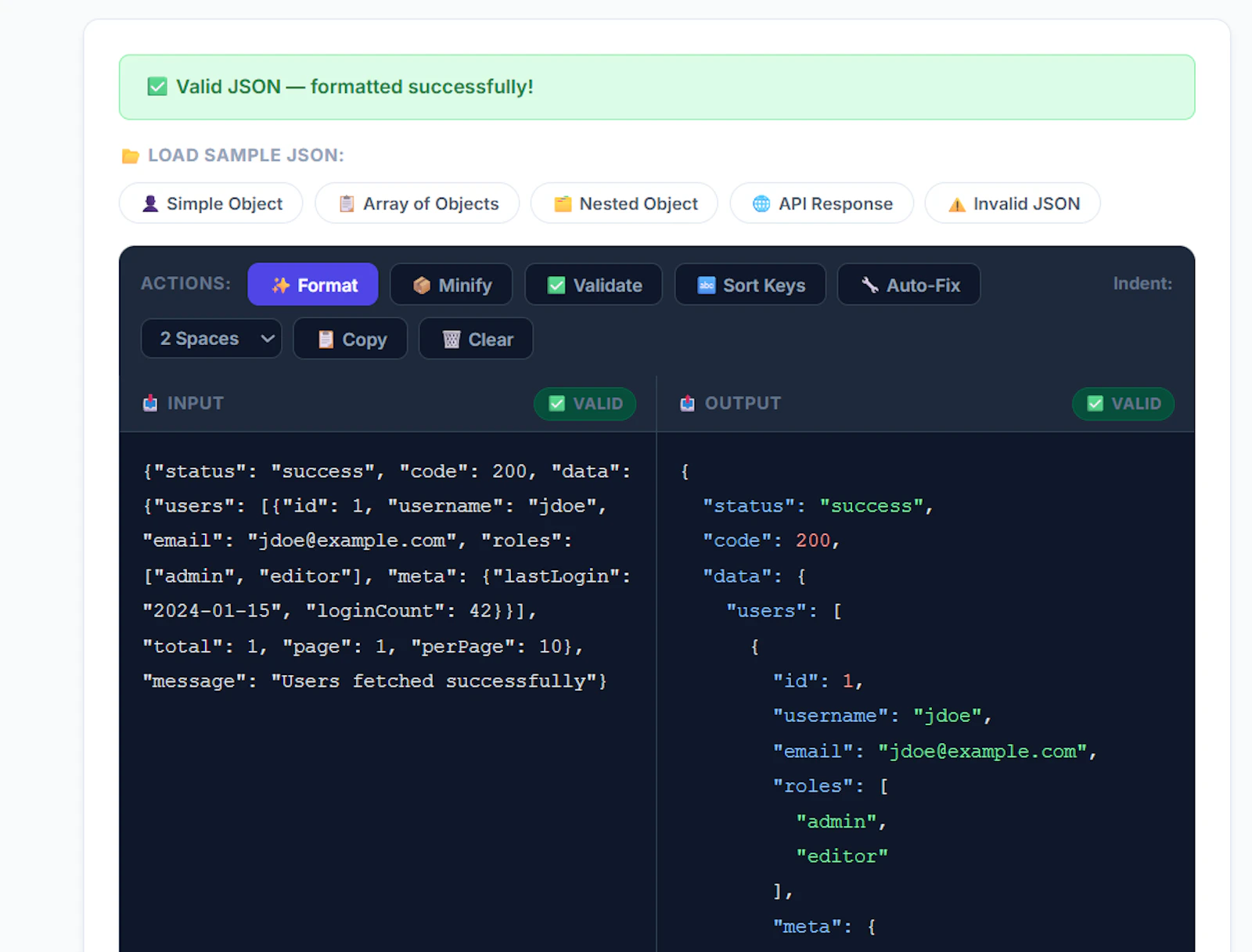Click the VALID badge in the INPUT header
This screenshot has height=952, width=1252.
point(585,404)
